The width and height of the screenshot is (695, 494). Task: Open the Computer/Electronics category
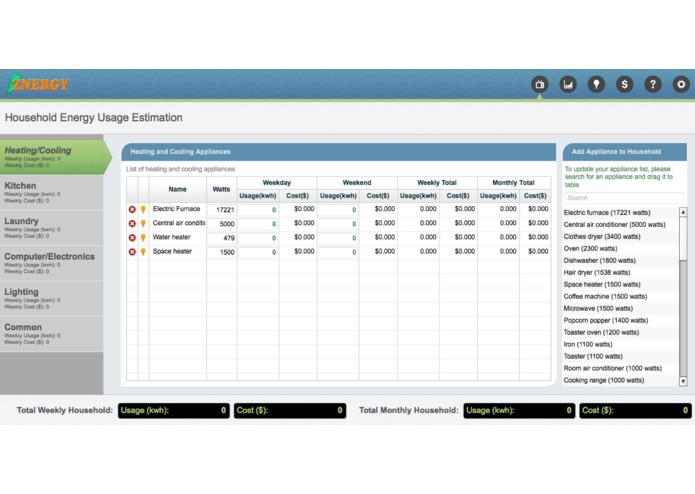[51, 263]
